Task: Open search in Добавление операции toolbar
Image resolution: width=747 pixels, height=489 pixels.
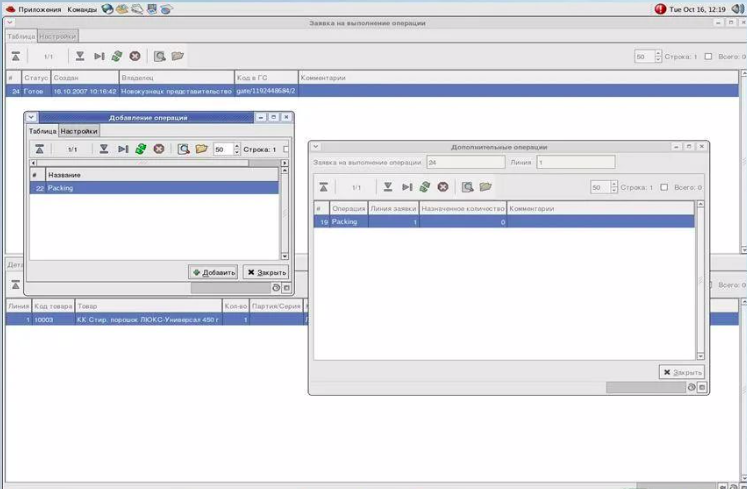Action: (183, 149)
